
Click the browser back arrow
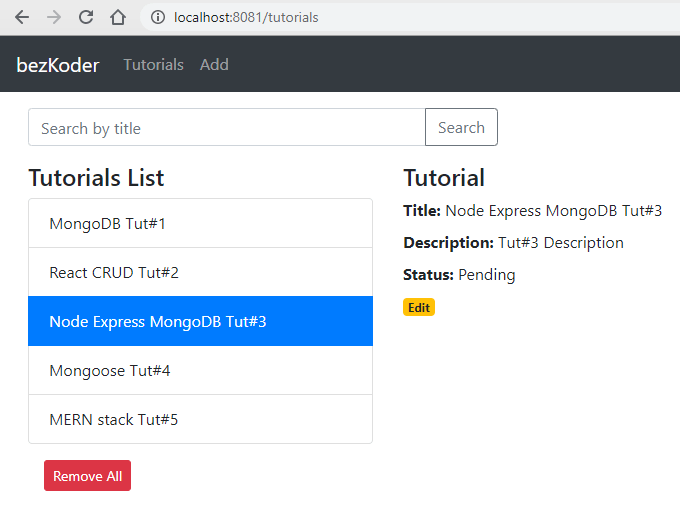[22, 17]
